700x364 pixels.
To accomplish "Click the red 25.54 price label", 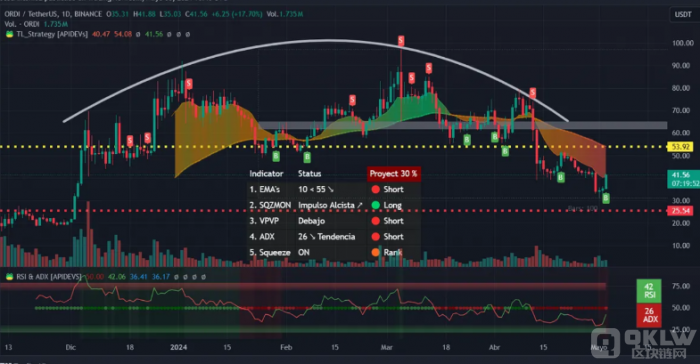I will click(x=680, y=211).
